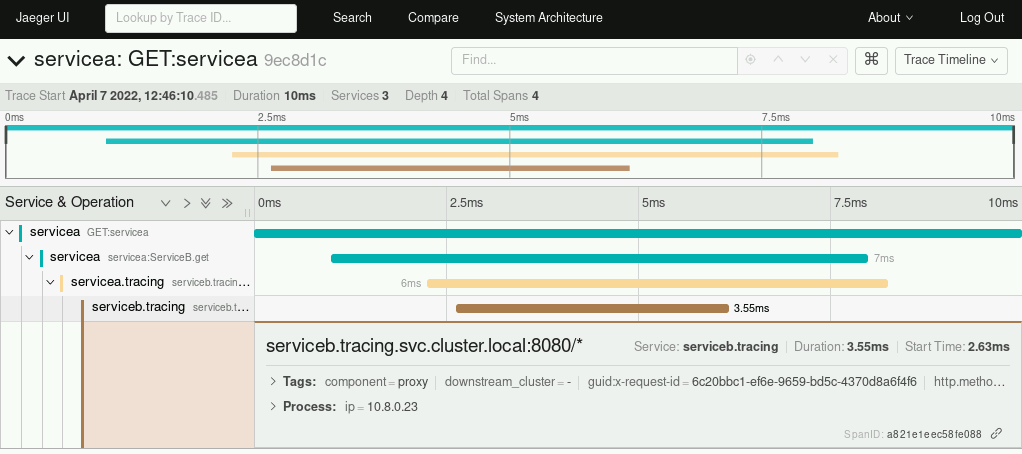Image resolution: width=1022 pixels, height=454 pixels.
Task: Focus the Find search box
Action: pos(594,60)
